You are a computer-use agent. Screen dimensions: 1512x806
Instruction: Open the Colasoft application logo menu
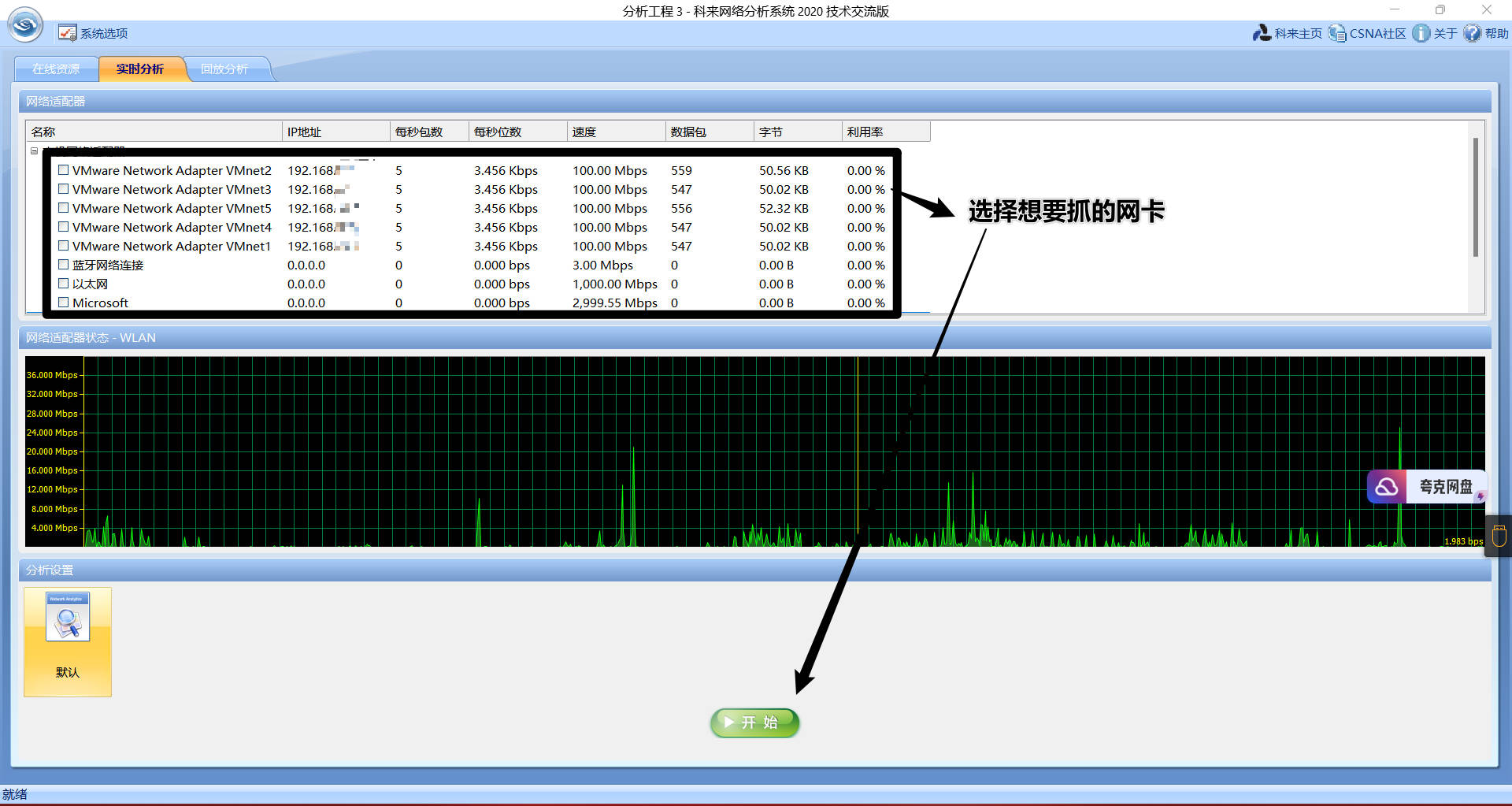(x=25, y=24)
